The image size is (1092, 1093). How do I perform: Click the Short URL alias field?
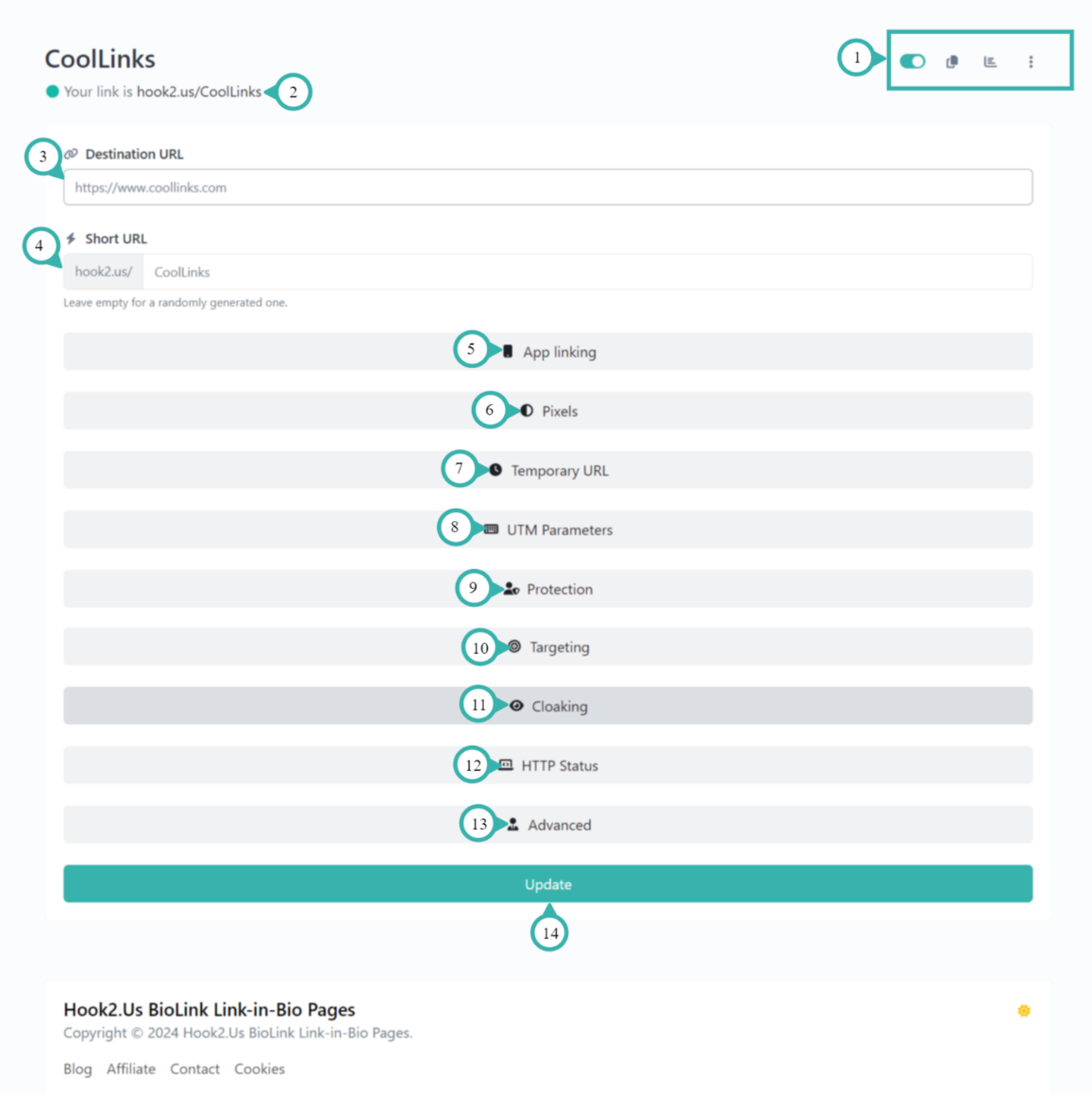pos(585,273)
